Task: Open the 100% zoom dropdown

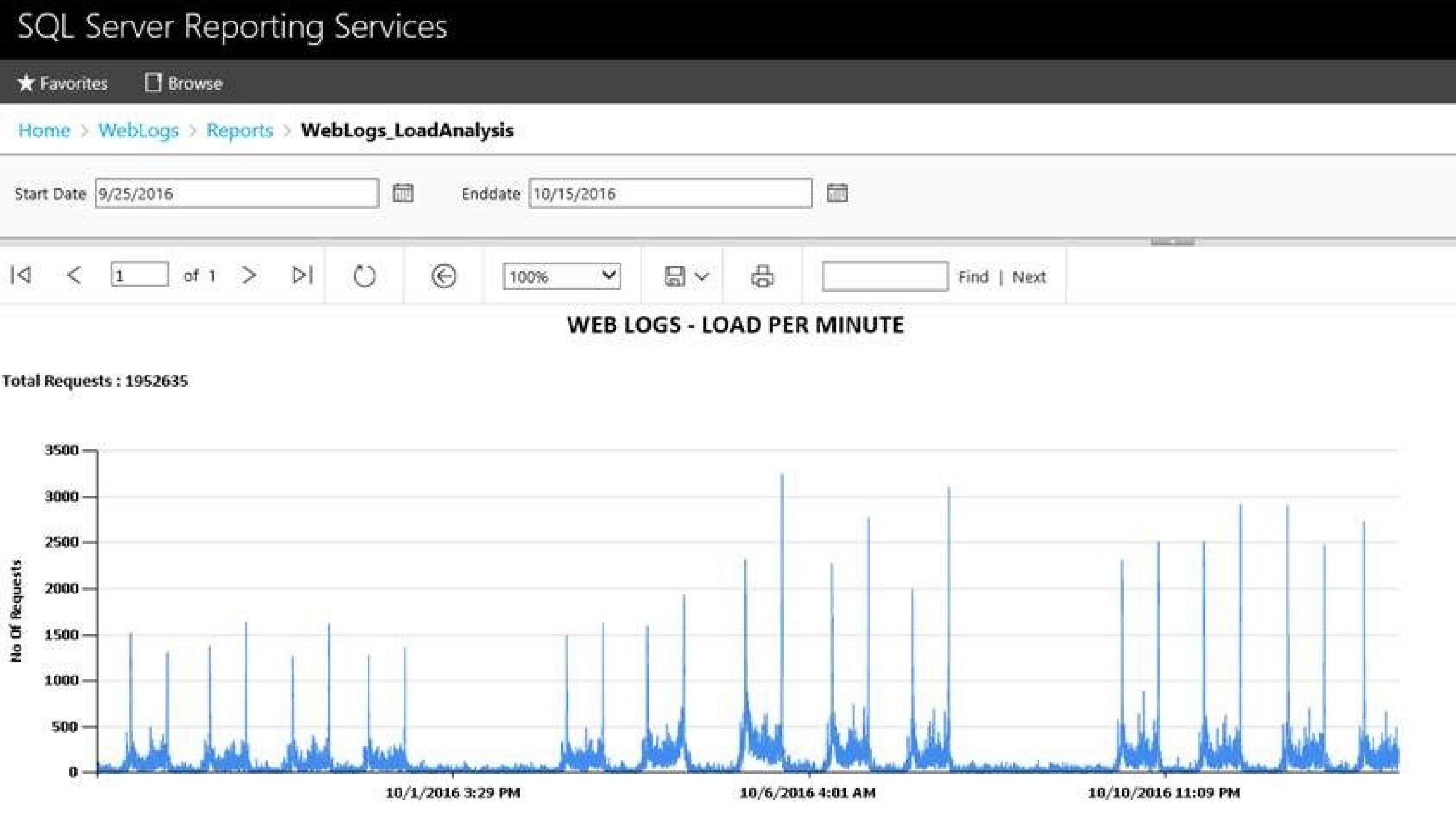Action: pos(562,276)
